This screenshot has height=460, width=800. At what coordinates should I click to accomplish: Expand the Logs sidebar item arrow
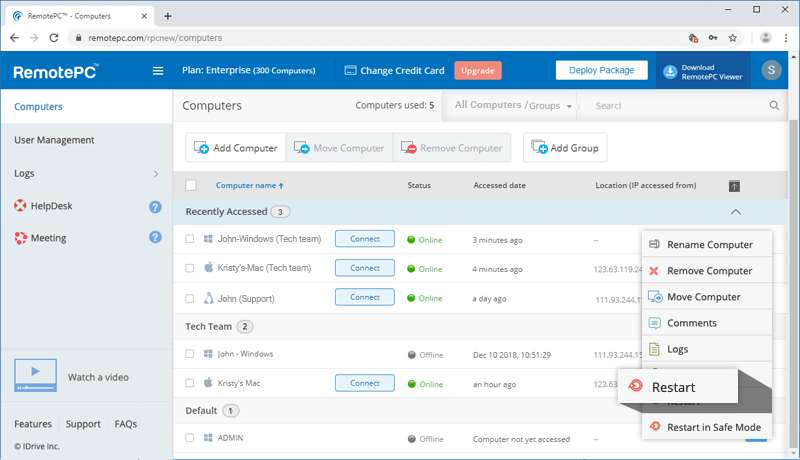156,174
